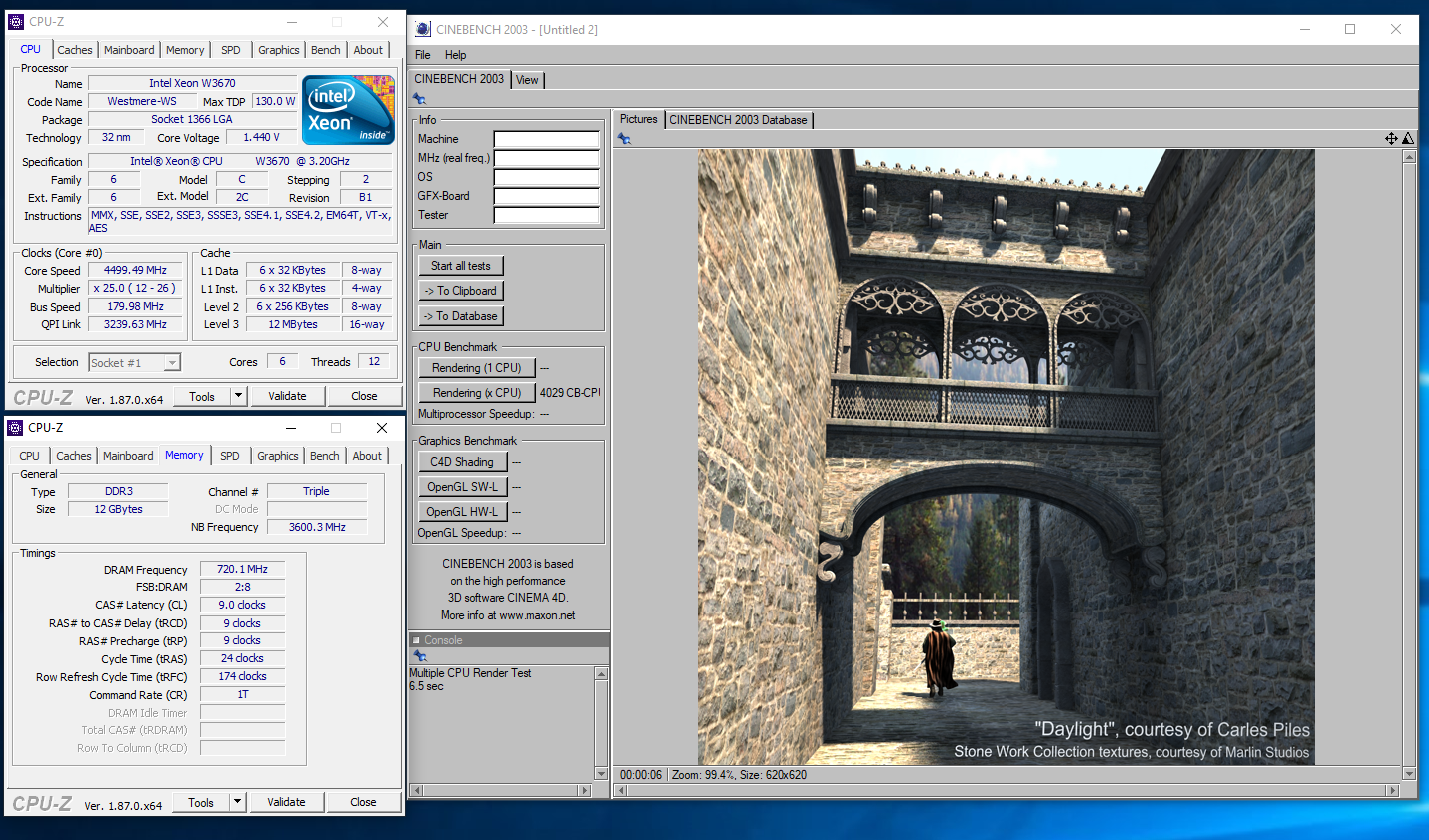Click Validate in CPU-Z Memory window

286,802
